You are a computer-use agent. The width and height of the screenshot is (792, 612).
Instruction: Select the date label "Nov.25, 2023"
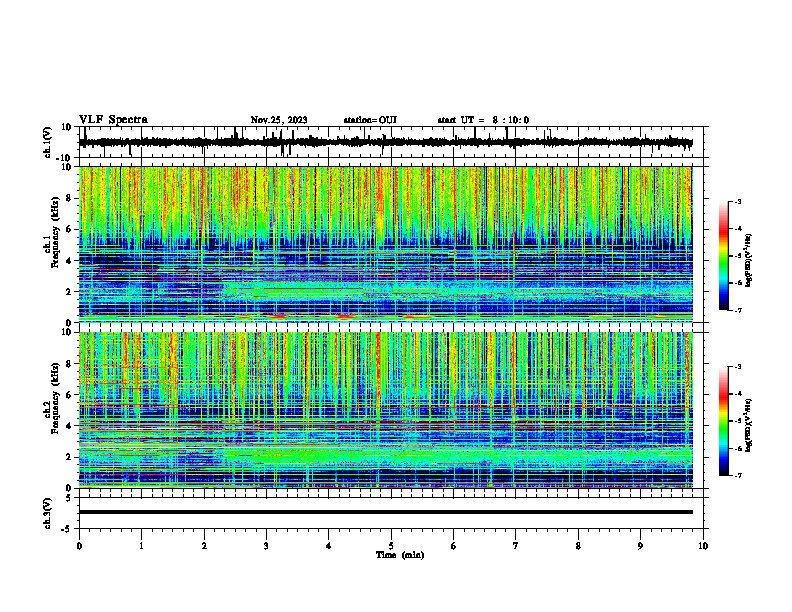tap(279, 120)
